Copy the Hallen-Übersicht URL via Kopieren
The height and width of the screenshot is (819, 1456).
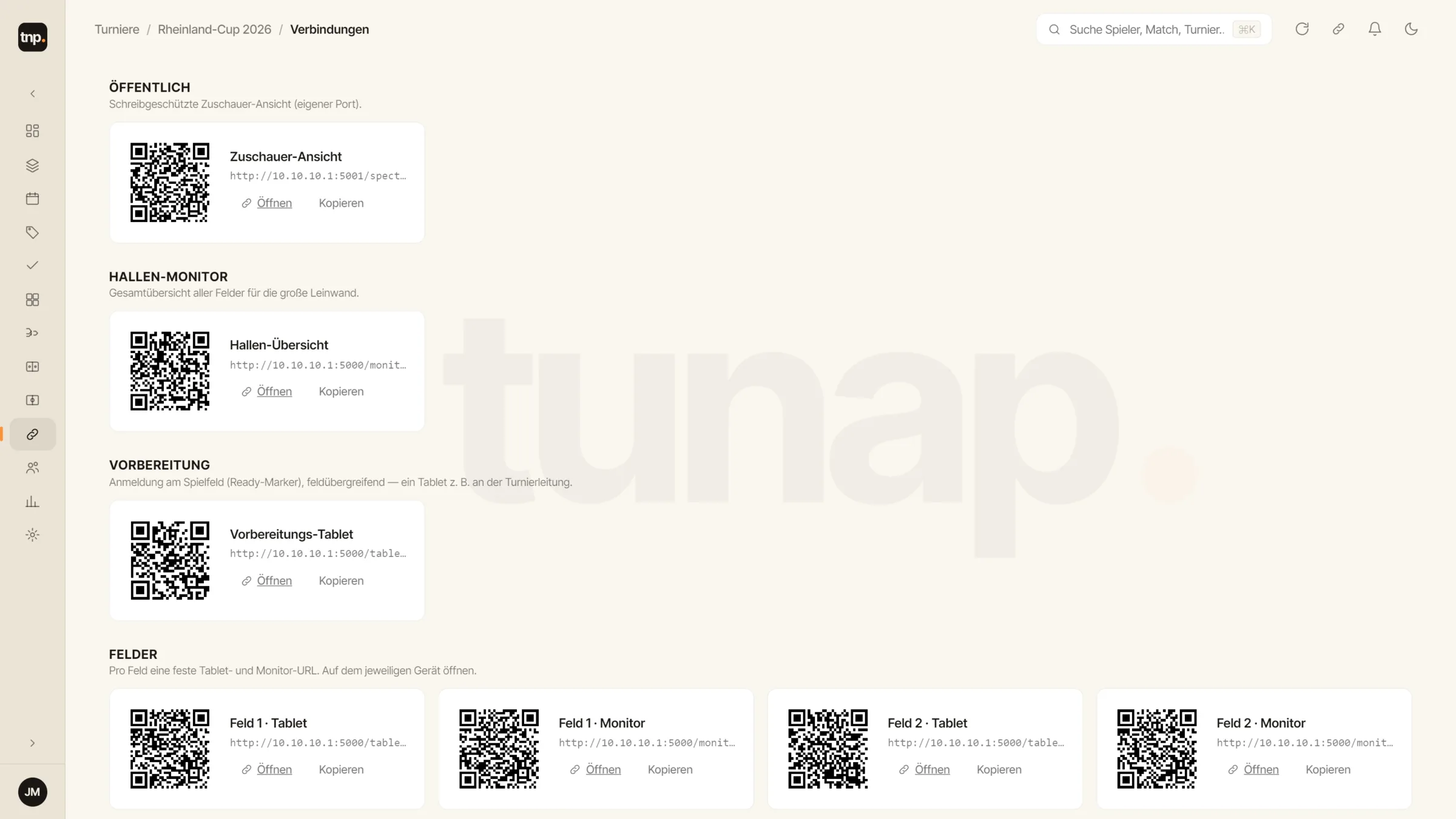[x=342, y=392]
